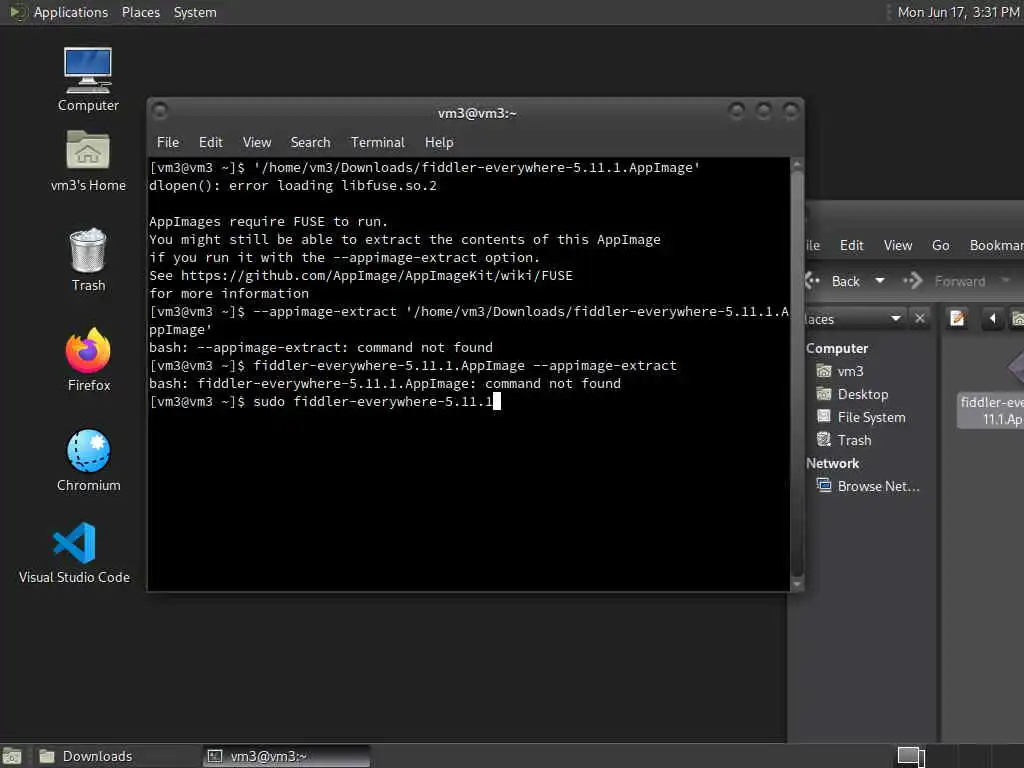The height and width of the screenshot is (768, 1024).
Task: Close the terminal window
Action: [x=790, y=111]
